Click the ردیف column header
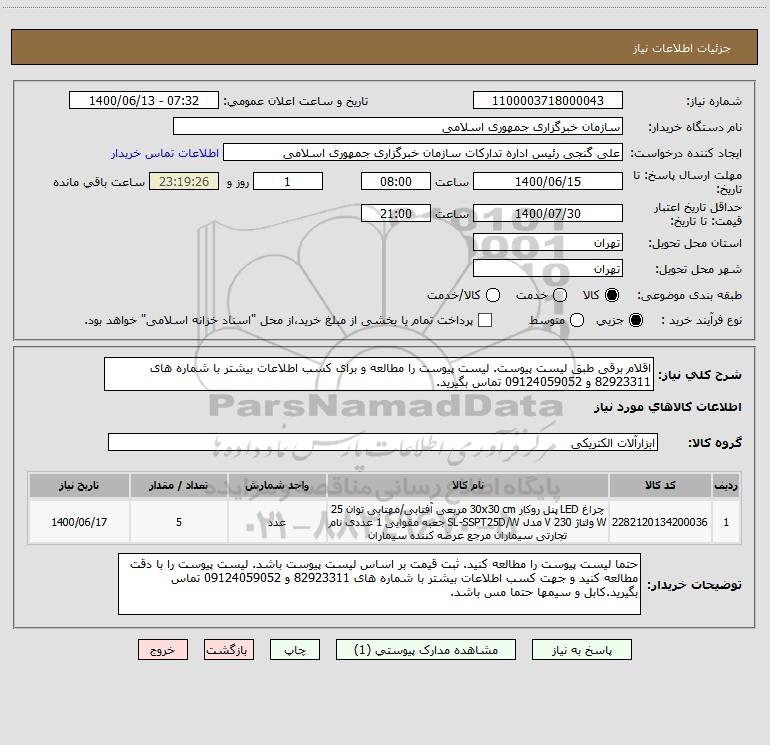 click(x=726, y=485)
